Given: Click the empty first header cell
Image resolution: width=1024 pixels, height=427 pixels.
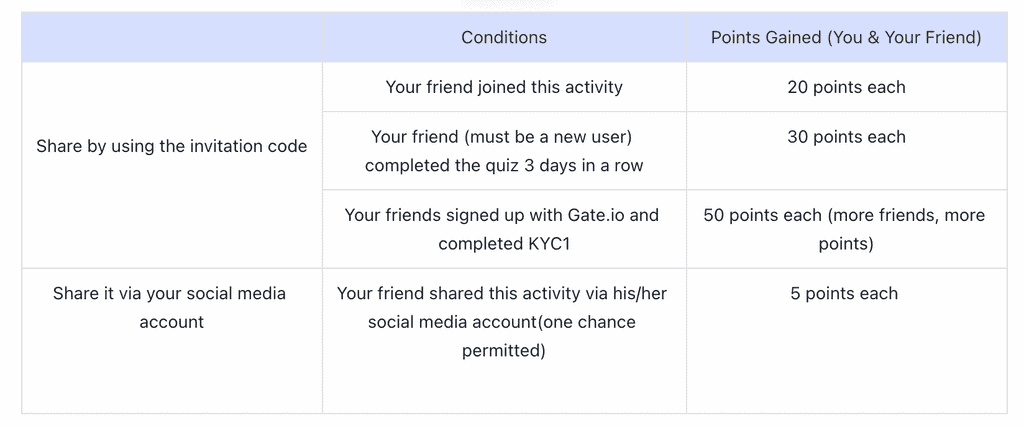Looking at the screenshot, I should [172, 37].
